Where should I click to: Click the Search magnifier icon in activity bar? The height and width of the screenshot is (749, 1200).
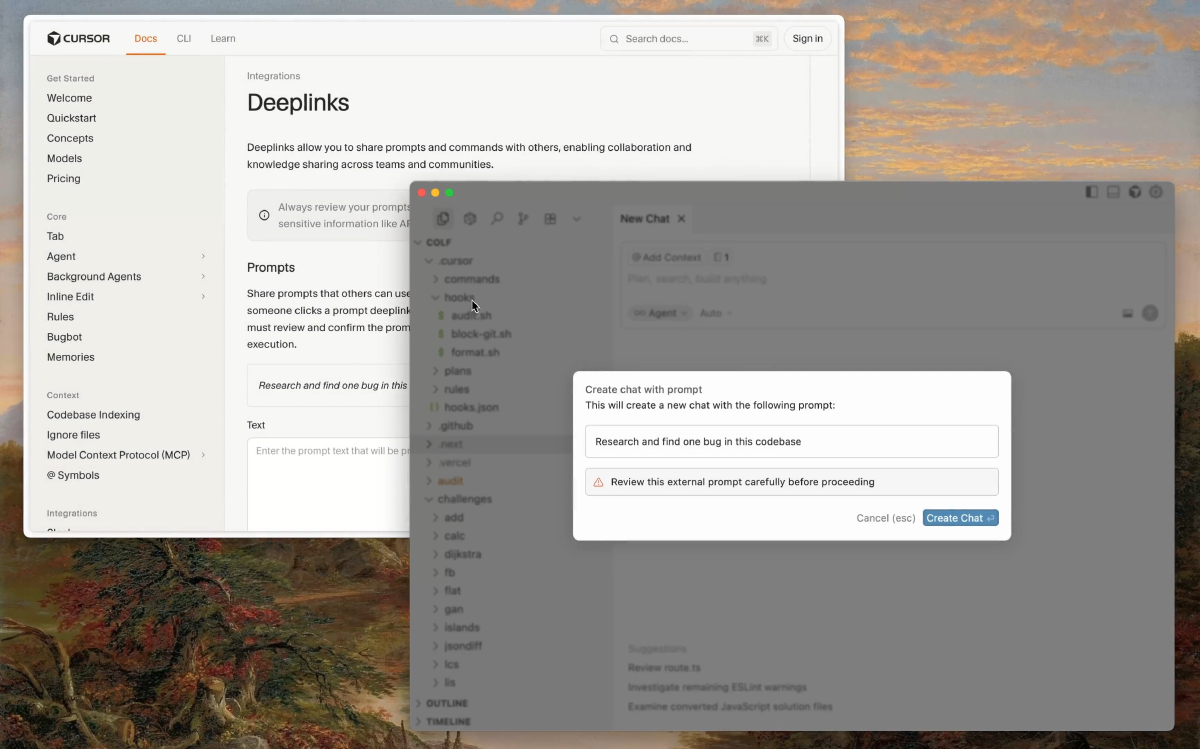coord(497,219)
